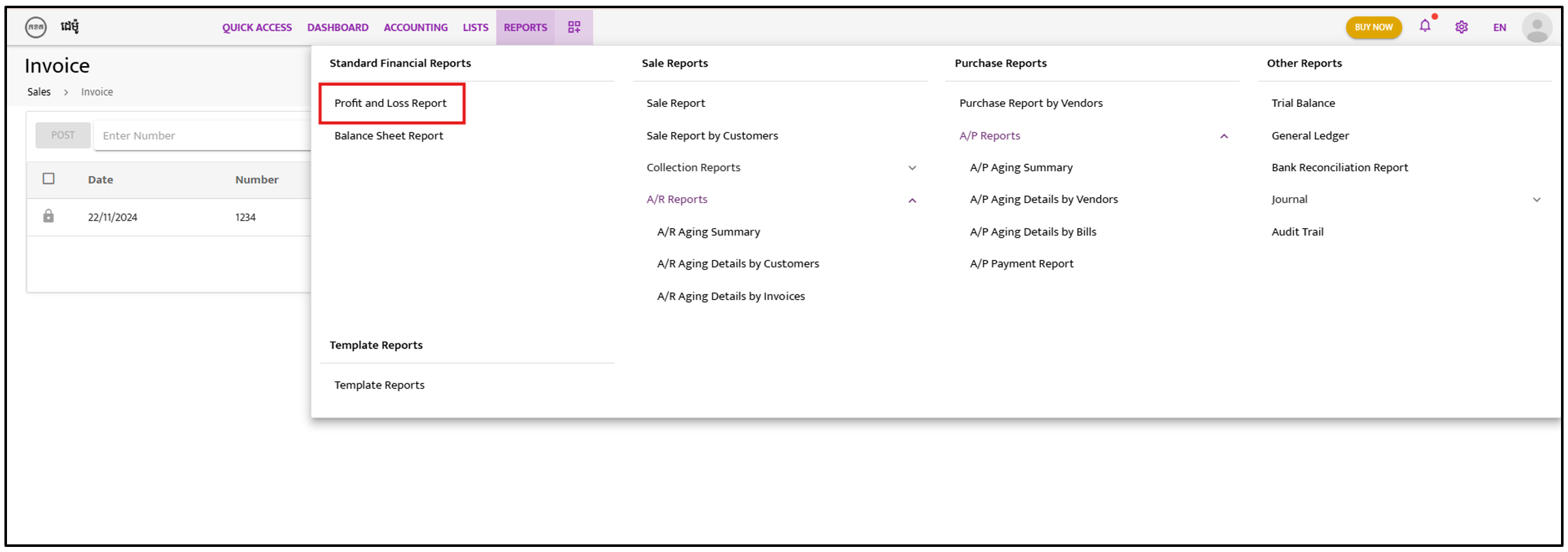Open the Dashboard menu
The width and height of the screenshot is (1568, 552).
(x=338, y=27)
